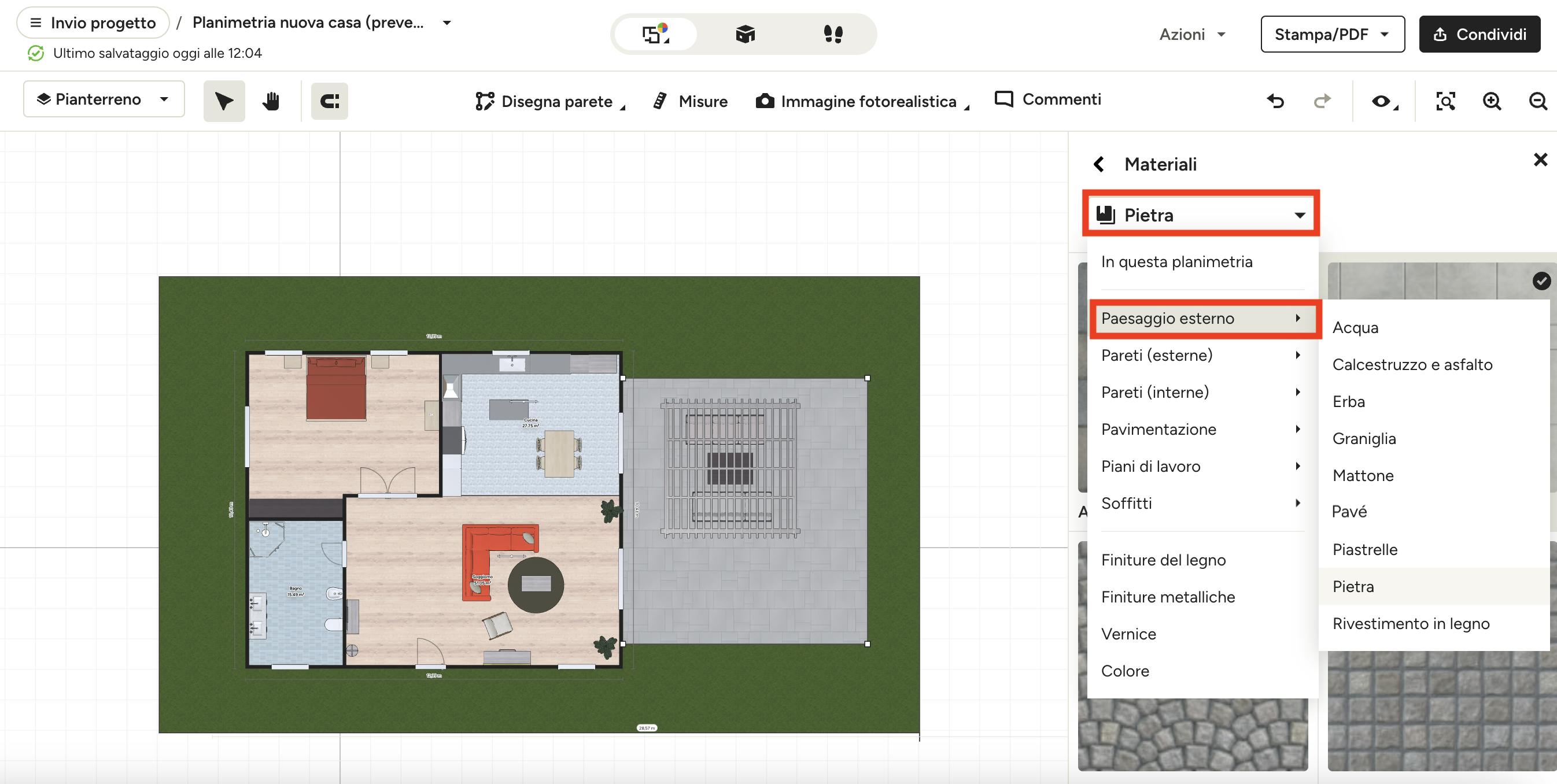Screen dimensions: 1557x784
Task: Expand Piani di lavoro submenu
Action: (x=1202, y=466)
